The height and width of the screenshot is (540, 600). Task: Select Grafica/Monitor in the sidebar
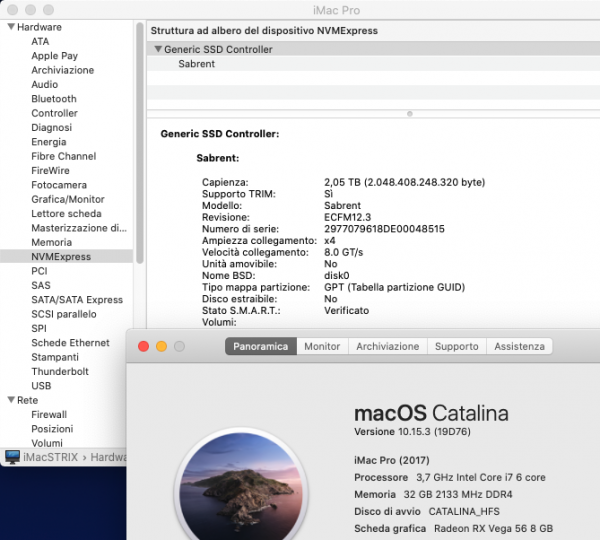[68, 199]
